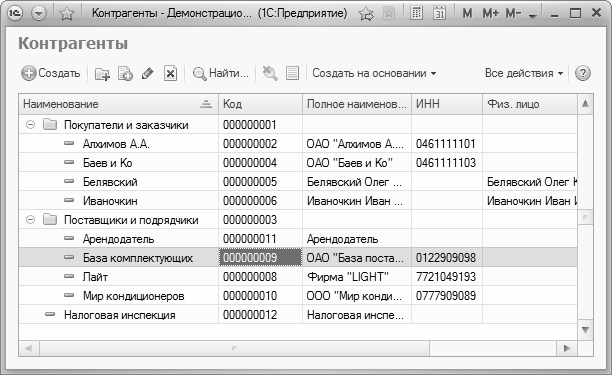The height and width of the screenshot is (375, 612).
Task: Click the INN cell 7721049193
Action: tap(446, 277)
